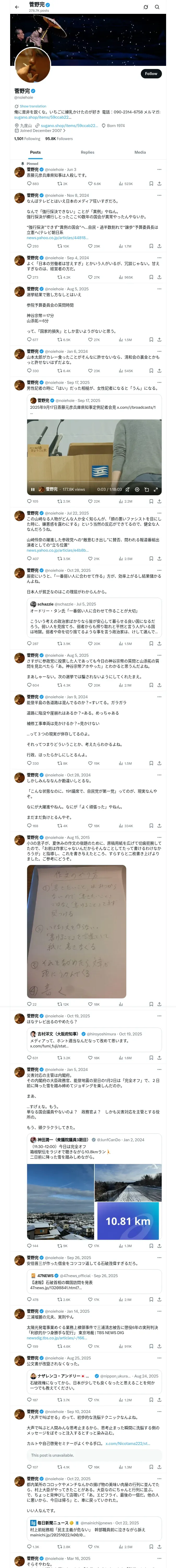
Task: Click the share icon on the pinned post
Action: pyautogui.click(x=159, y=183)
